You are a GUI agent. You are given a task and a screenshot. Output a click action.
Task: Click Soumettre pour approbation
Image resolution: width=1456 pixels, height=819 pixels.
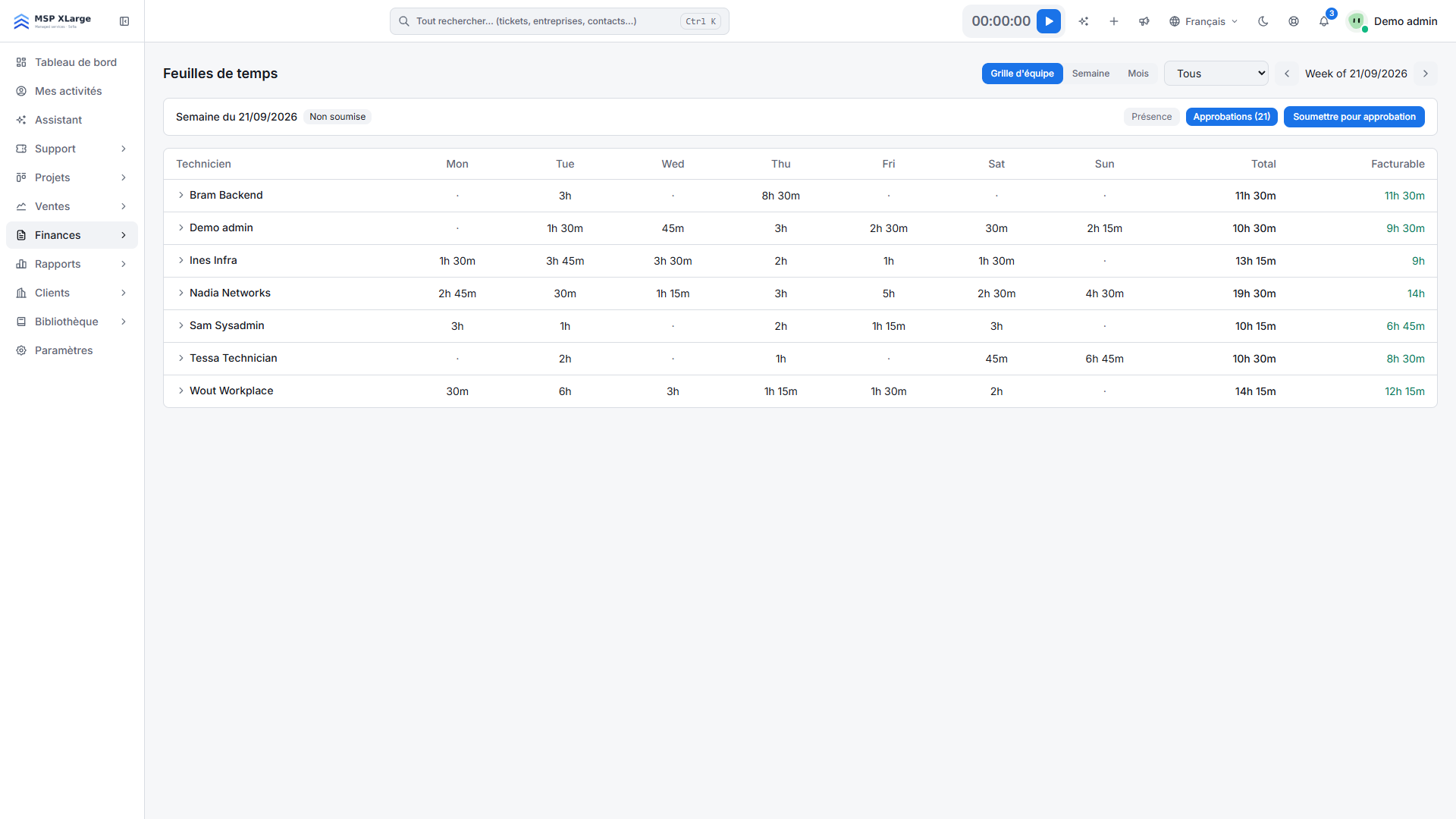pyautogui.click(x=1354, y=117)
